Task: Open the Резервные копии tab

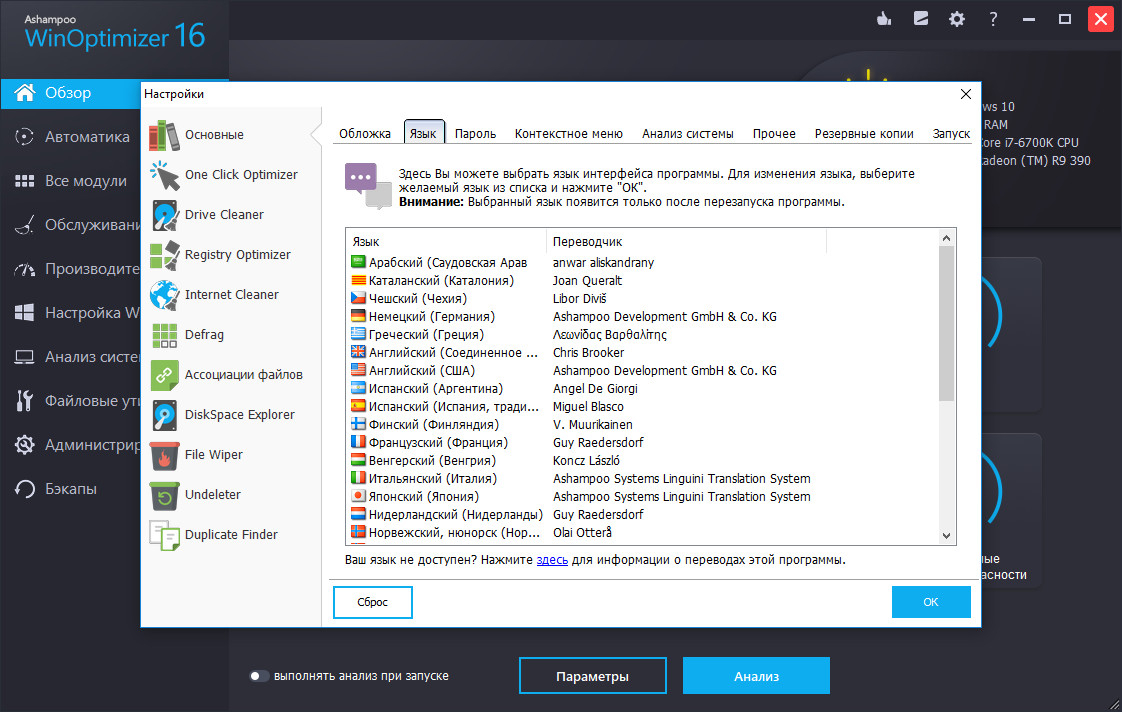Action: pos(864,134)
